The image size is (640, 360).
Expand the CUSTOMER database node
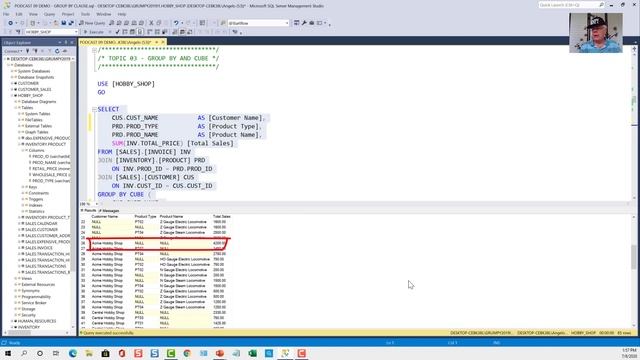click(12, 83)
